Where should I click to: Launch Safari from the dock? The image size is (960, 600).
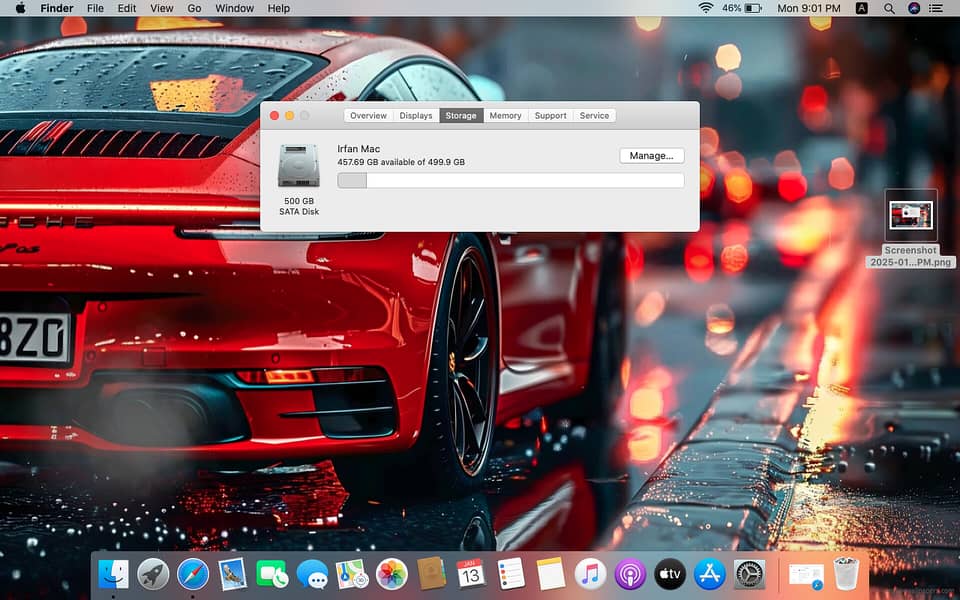click(x=193, y=574)
